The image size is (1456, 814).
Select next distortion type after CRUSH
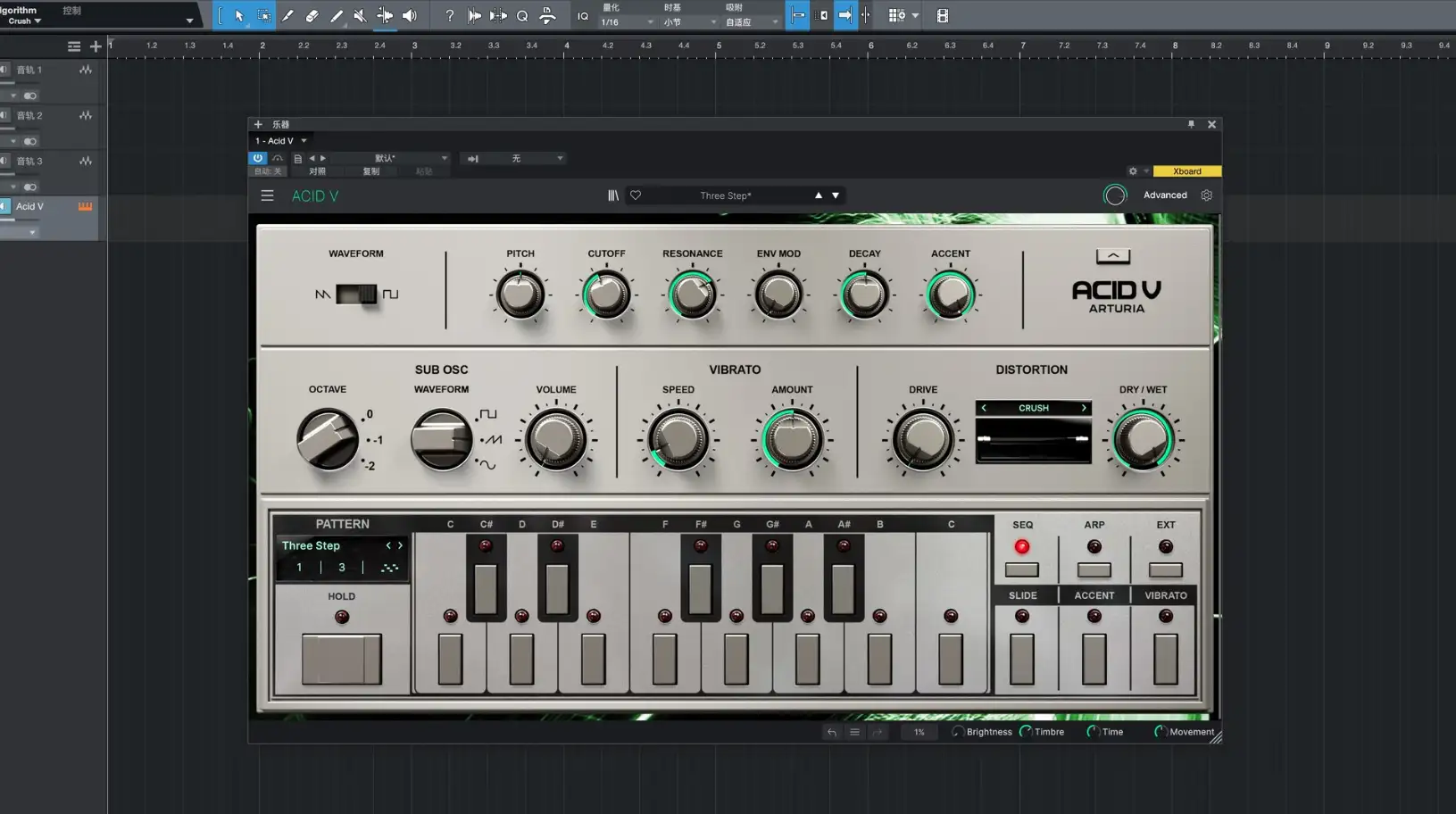click(1084, 408)
